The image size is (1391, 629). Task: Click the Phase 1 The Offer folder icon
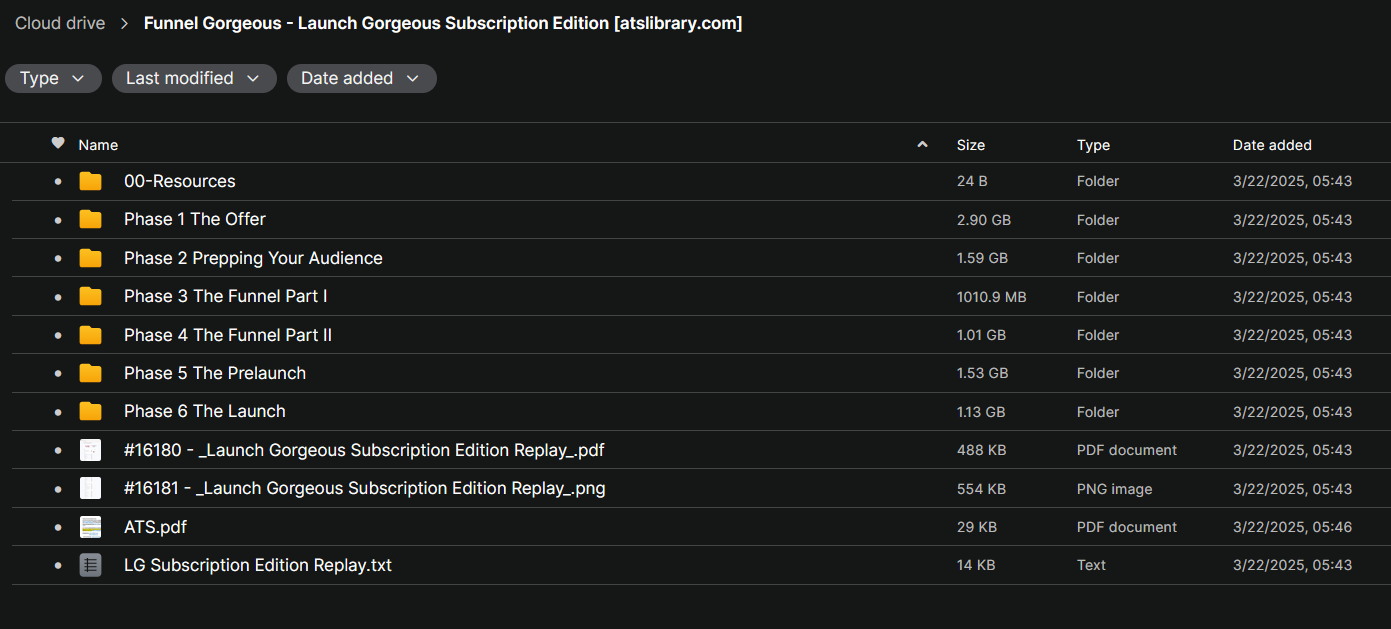(x=91, y=219)
